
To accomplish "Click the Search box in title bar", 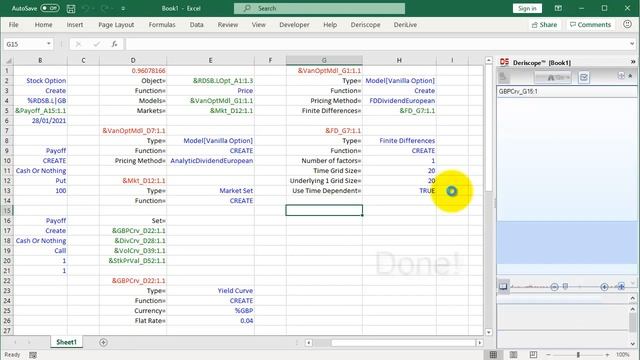I will coord(319,8).
